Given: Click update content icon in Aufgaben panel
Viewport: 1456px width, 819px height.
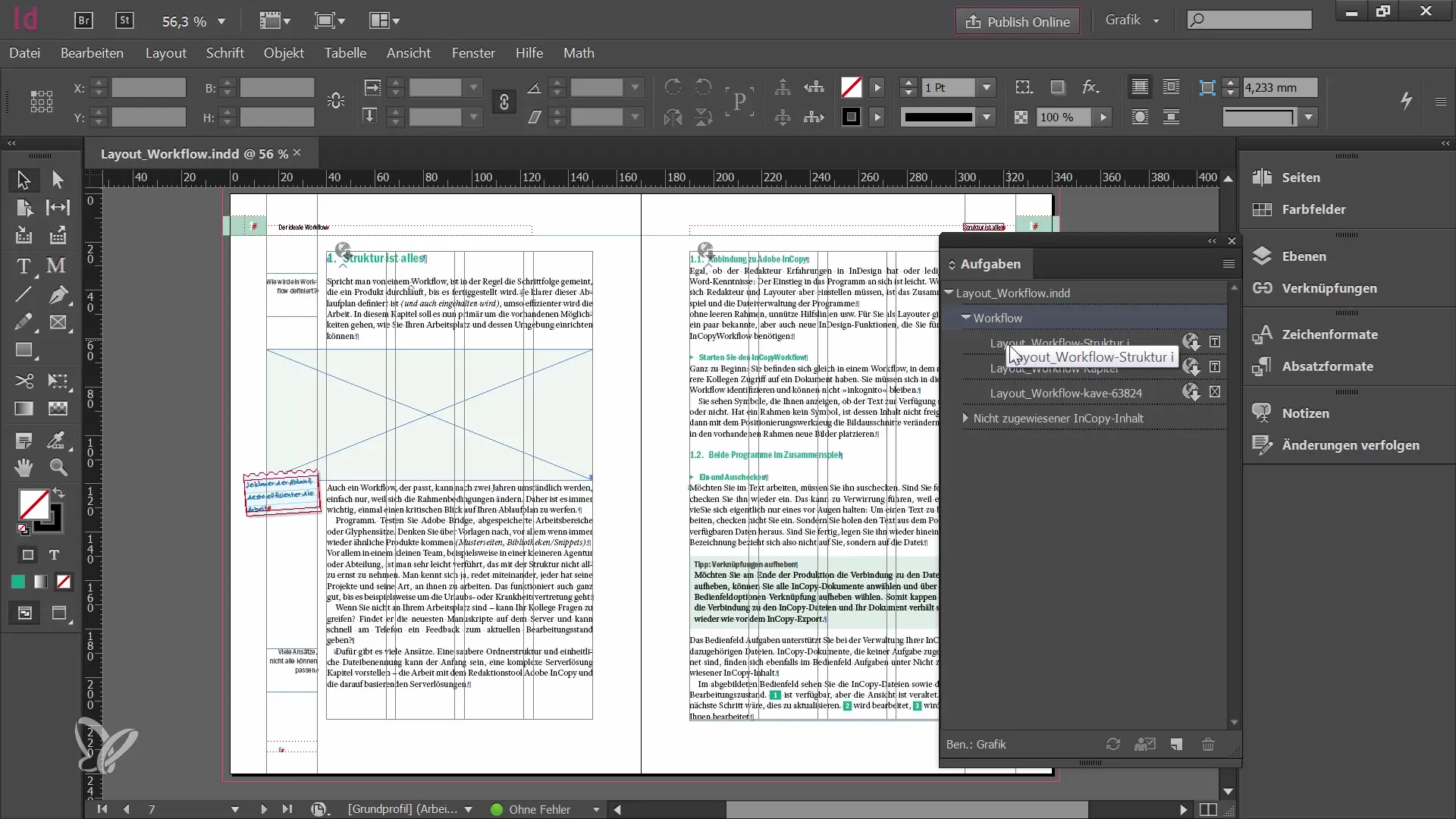Looking at the screenshot, I should [x=1112, y=745].
